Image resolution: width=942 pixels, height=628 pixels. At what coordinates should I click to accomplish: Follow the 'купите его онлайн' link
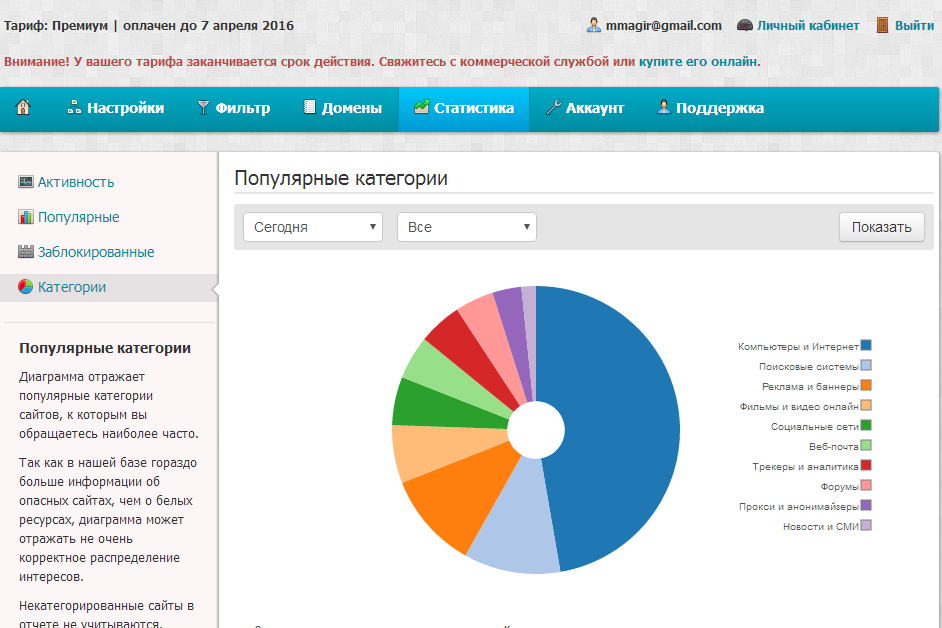point(698,61)
